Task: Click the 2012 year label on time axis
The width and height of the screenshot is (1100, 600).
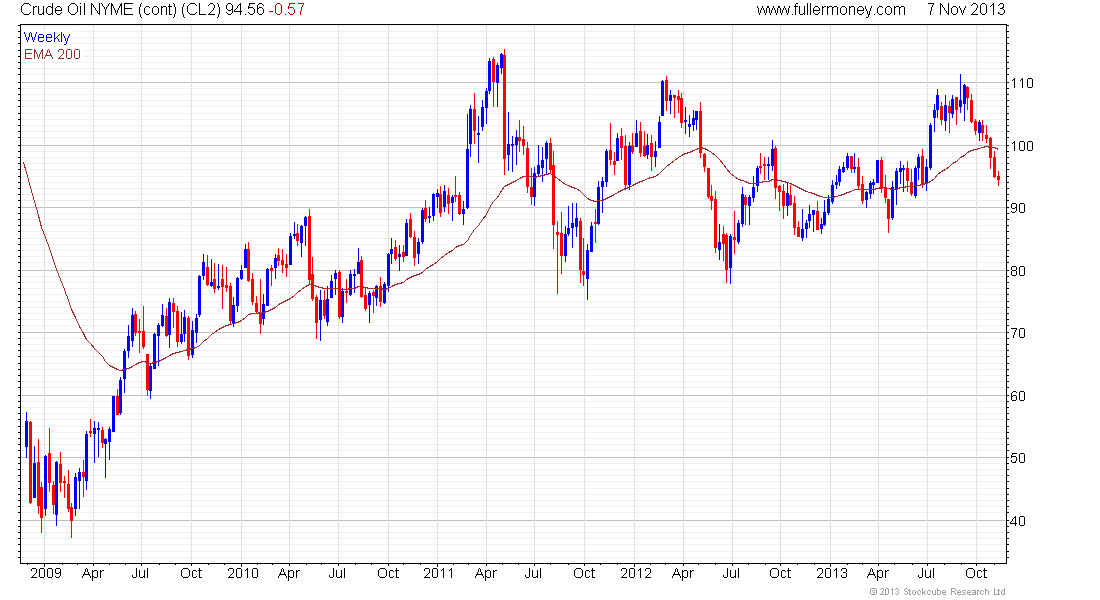Action: click(x=636, y=573)
